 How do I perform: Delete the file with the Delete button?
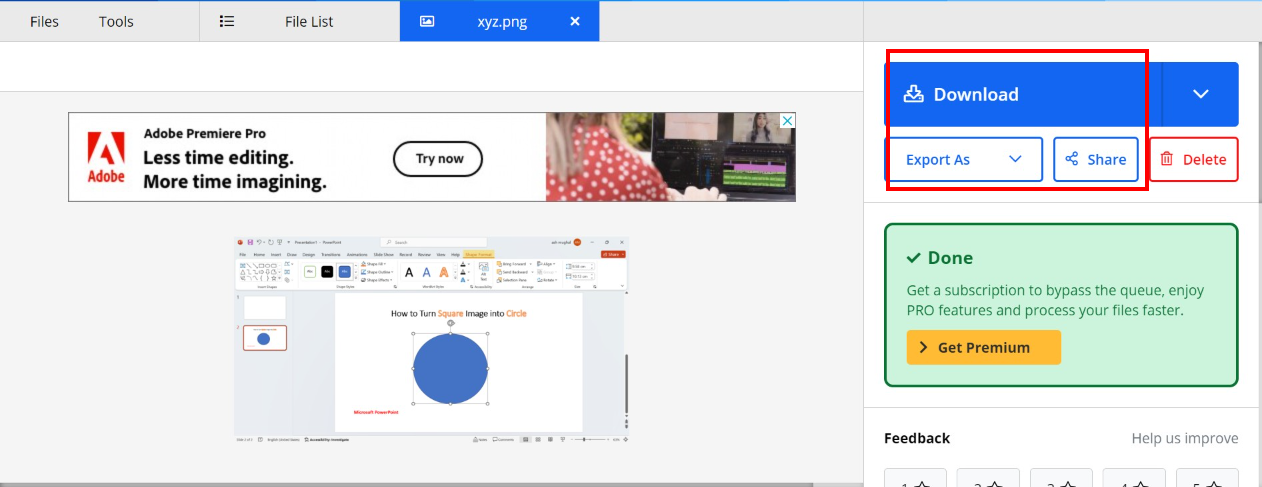(x=1194, y=159)
